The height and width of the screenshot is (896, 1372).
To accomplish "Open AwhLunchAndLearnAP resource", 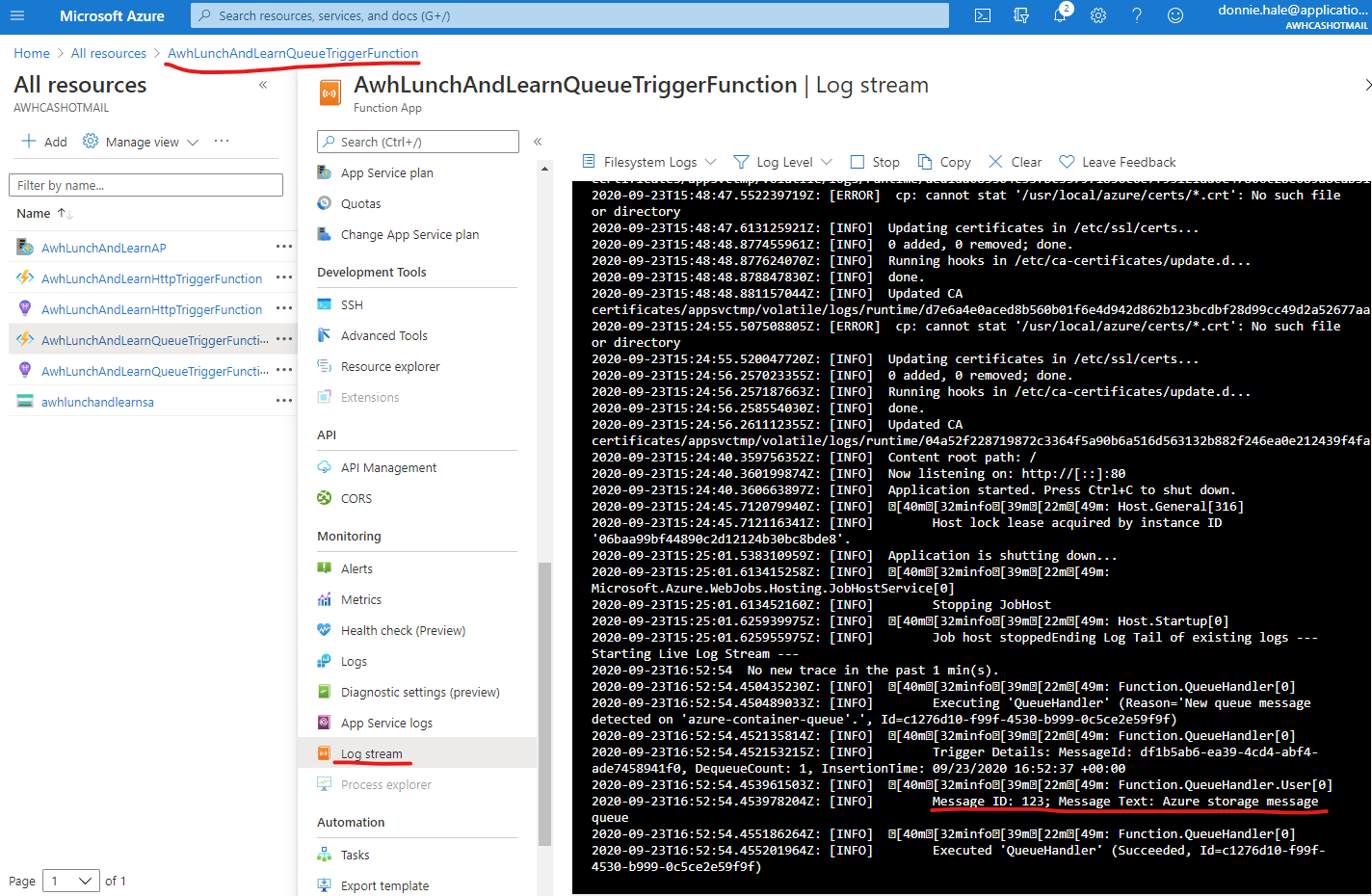I will [104, 248].
